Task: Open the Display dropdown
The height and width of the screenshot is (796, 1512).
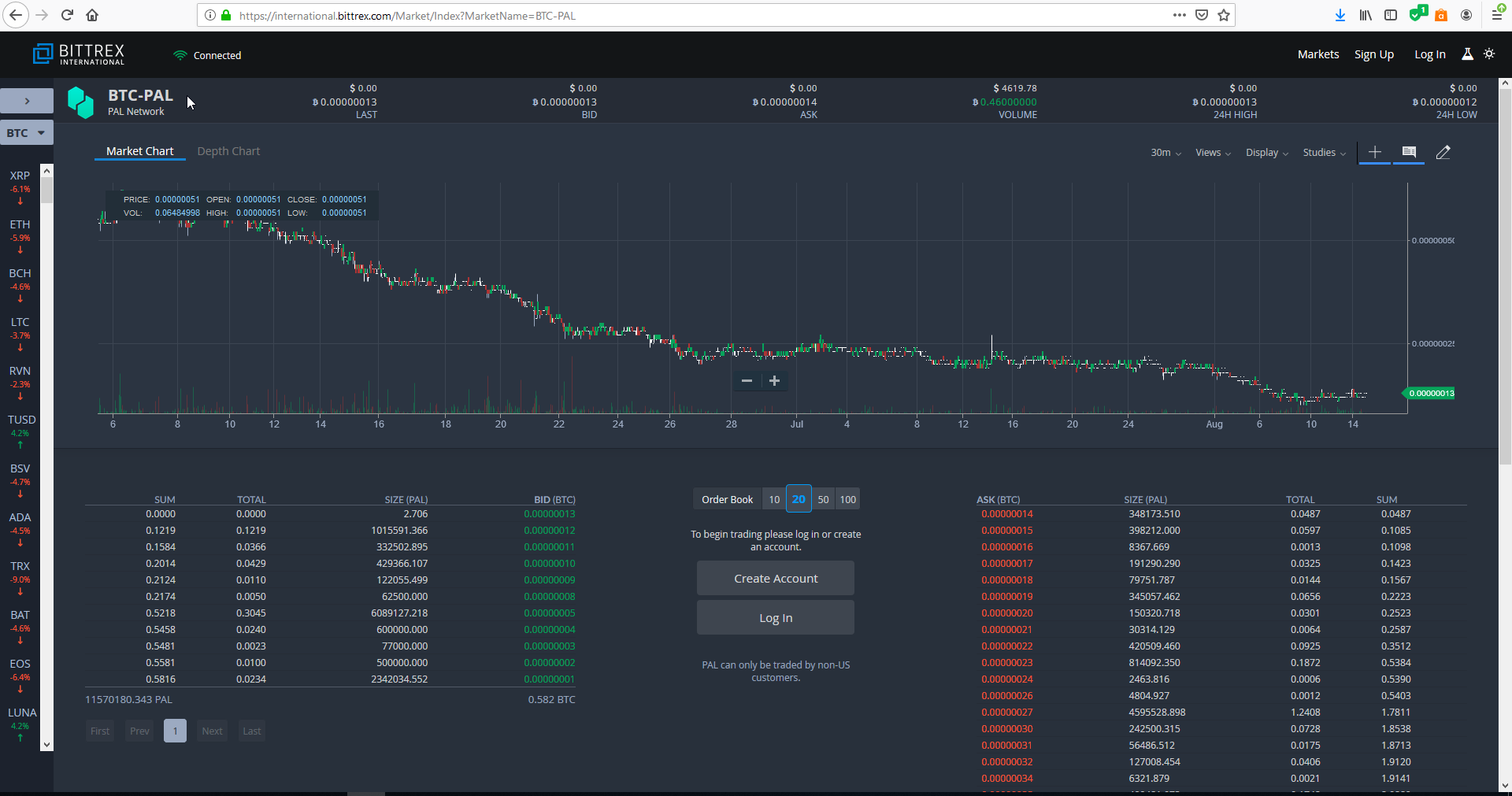Action: pyautogui.click(x=1267, y=153)
